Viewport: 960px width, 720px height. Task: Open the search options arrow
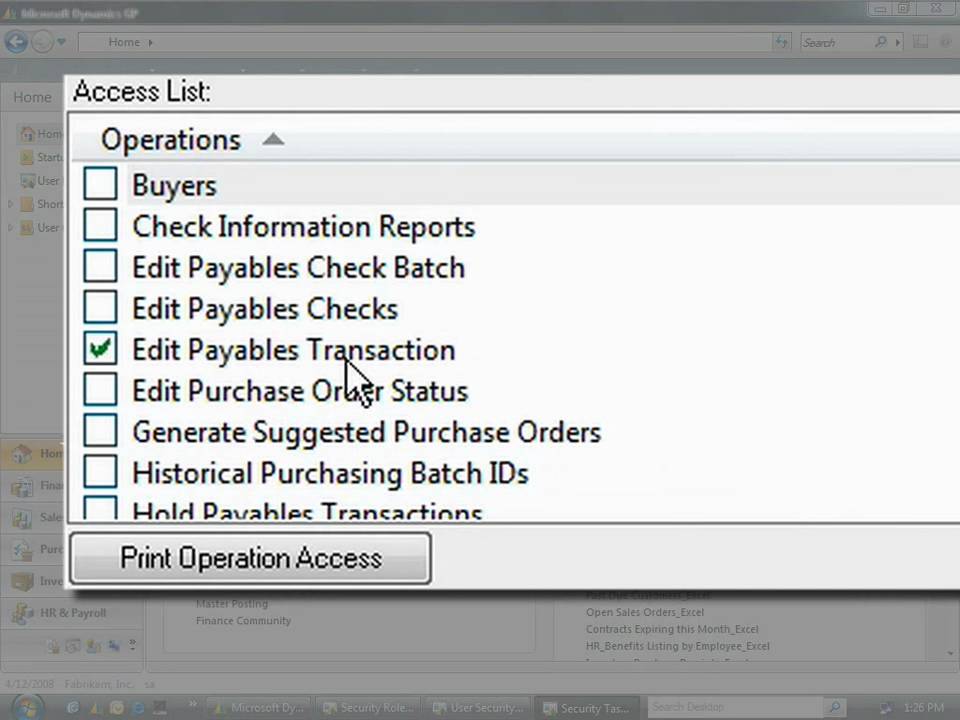898,42
